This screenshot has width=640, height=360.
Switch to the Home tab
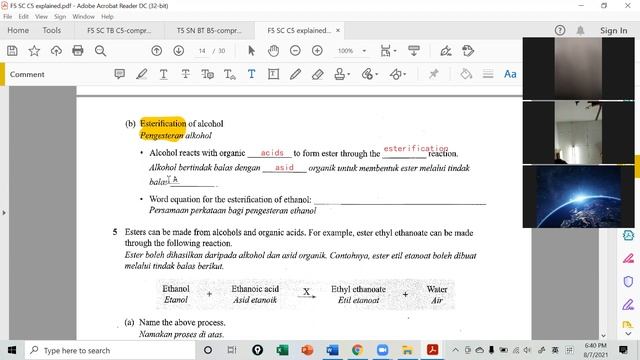pos(18,30)
